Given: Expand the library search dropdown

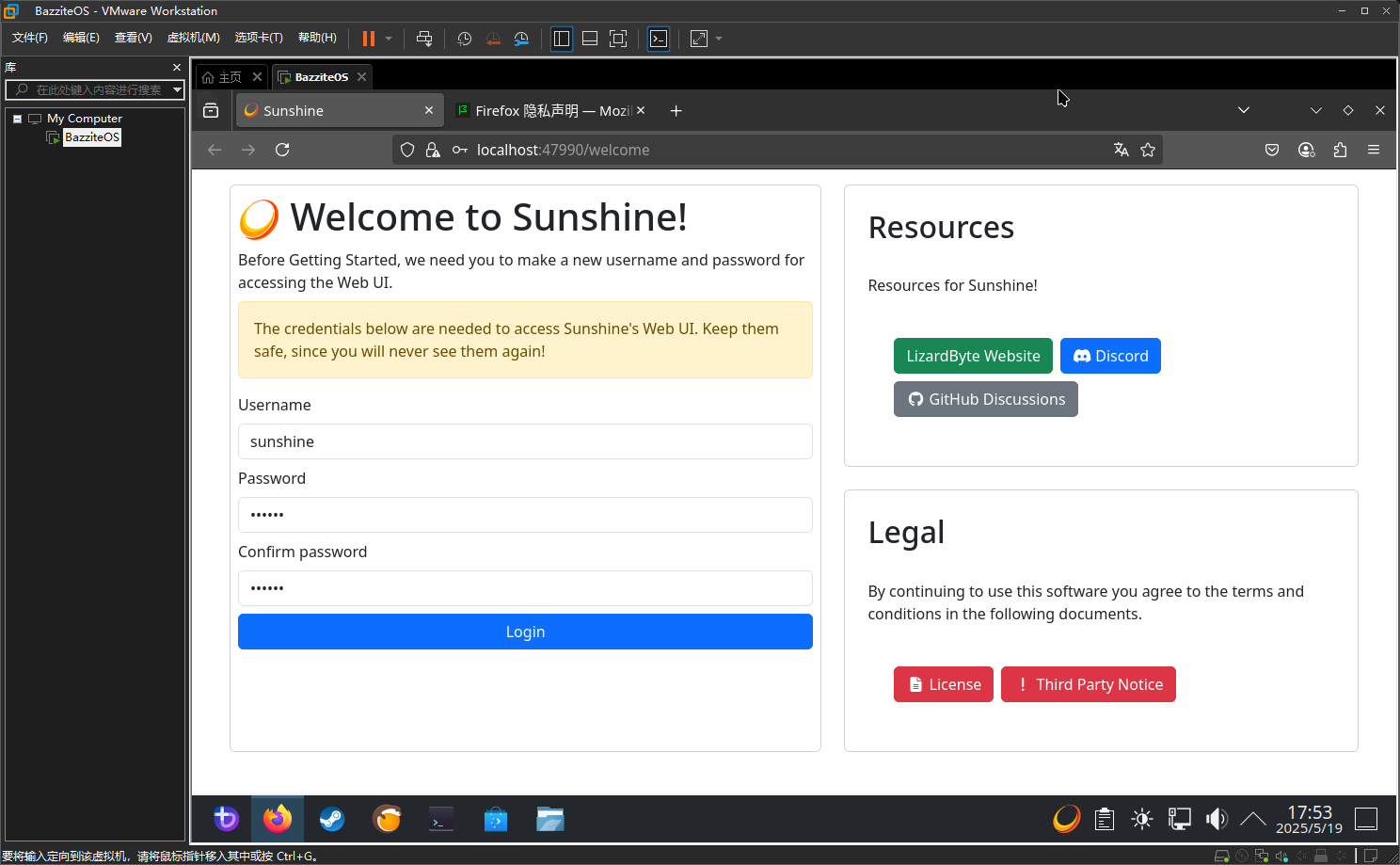Looking at the screenshot, I should click(x=177, y=89).
